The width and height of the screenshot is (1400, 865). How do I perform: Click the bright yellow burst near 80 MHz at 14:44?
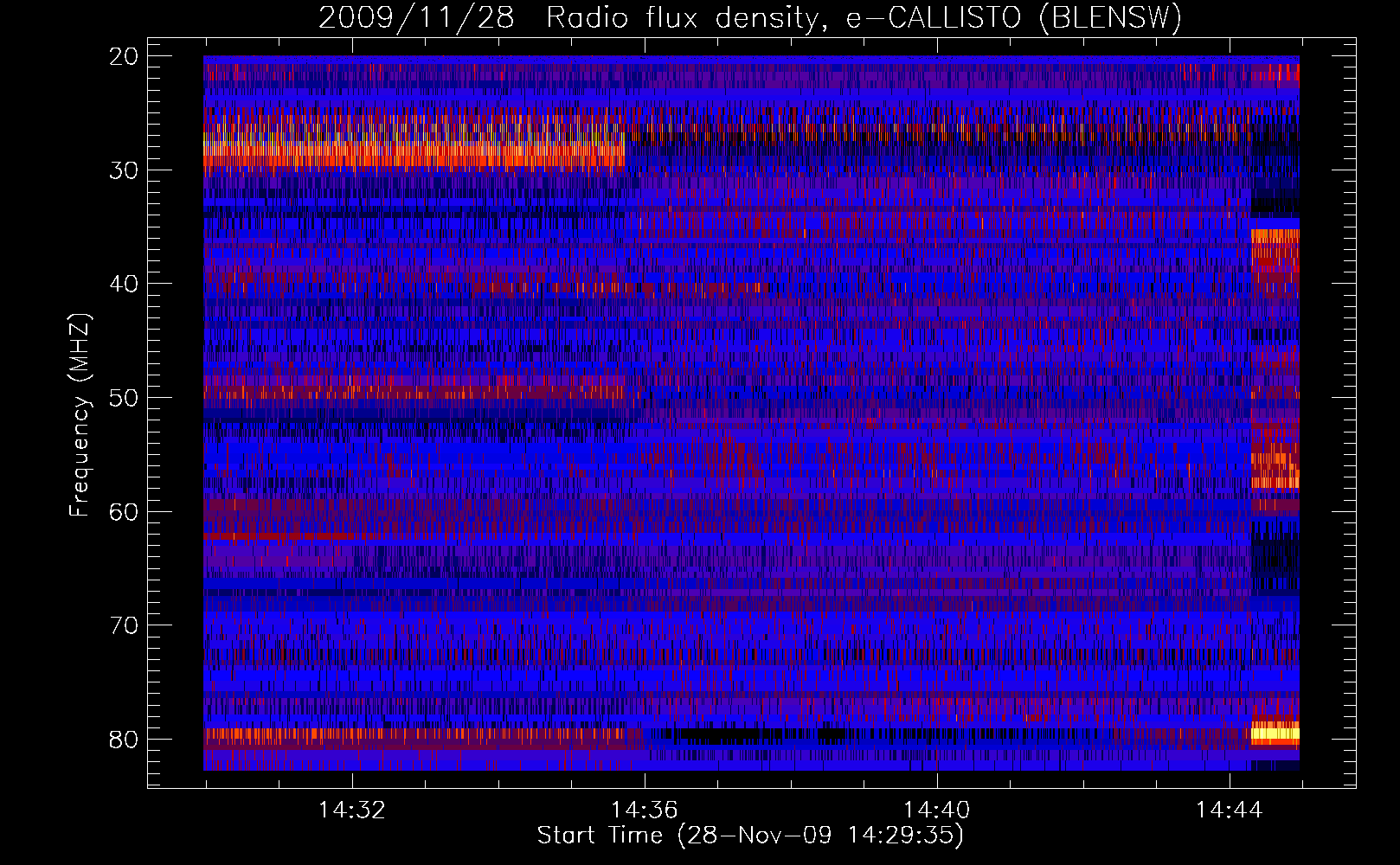(x=1275, y=734)
